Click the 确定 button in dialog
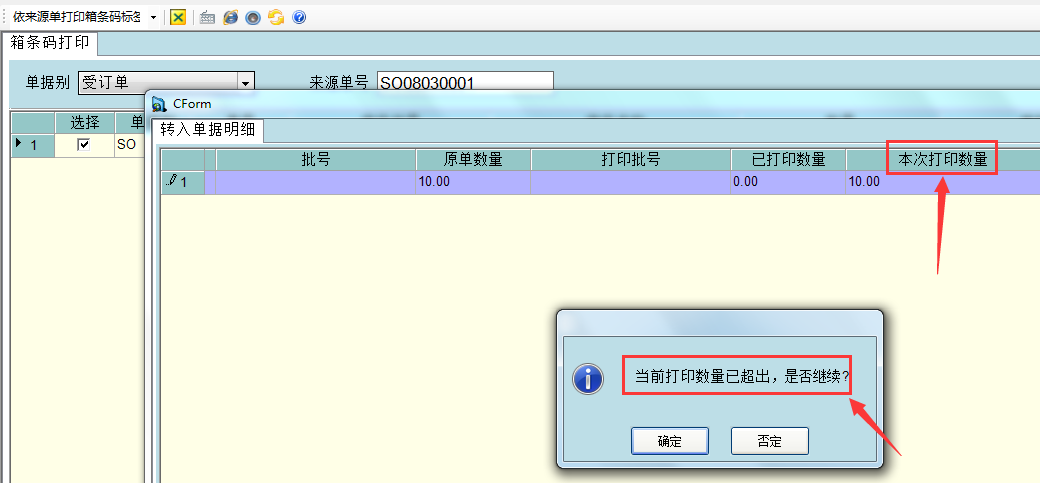Viewport: 1040px width, 483px height. (x=670, y=441)
